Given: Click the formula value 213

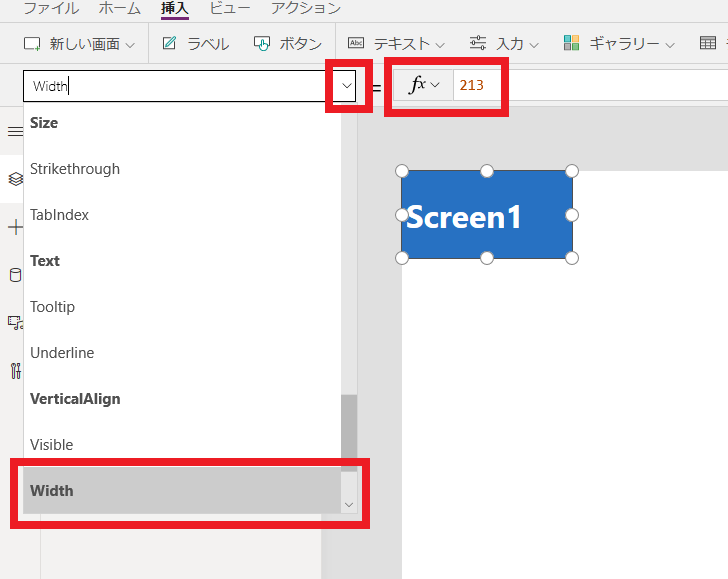Looking at the screenshot, I should pos(472,85).
